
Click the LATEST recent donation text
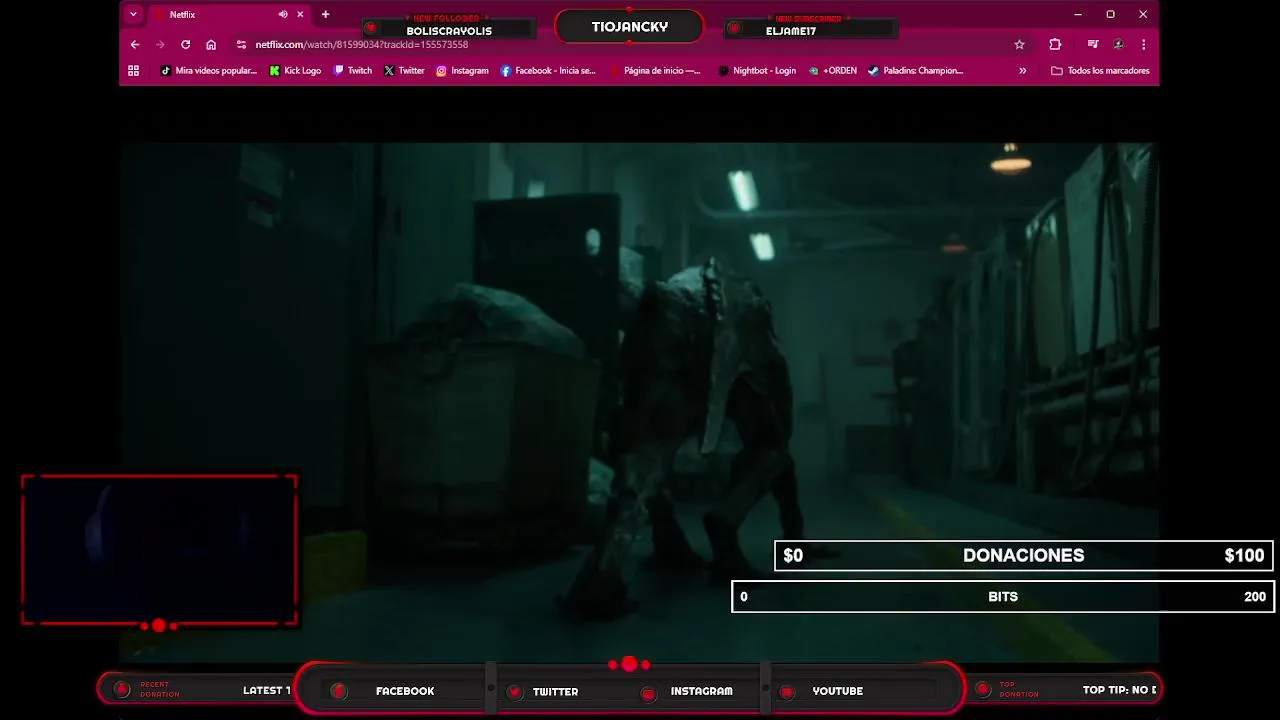(266, 691)
